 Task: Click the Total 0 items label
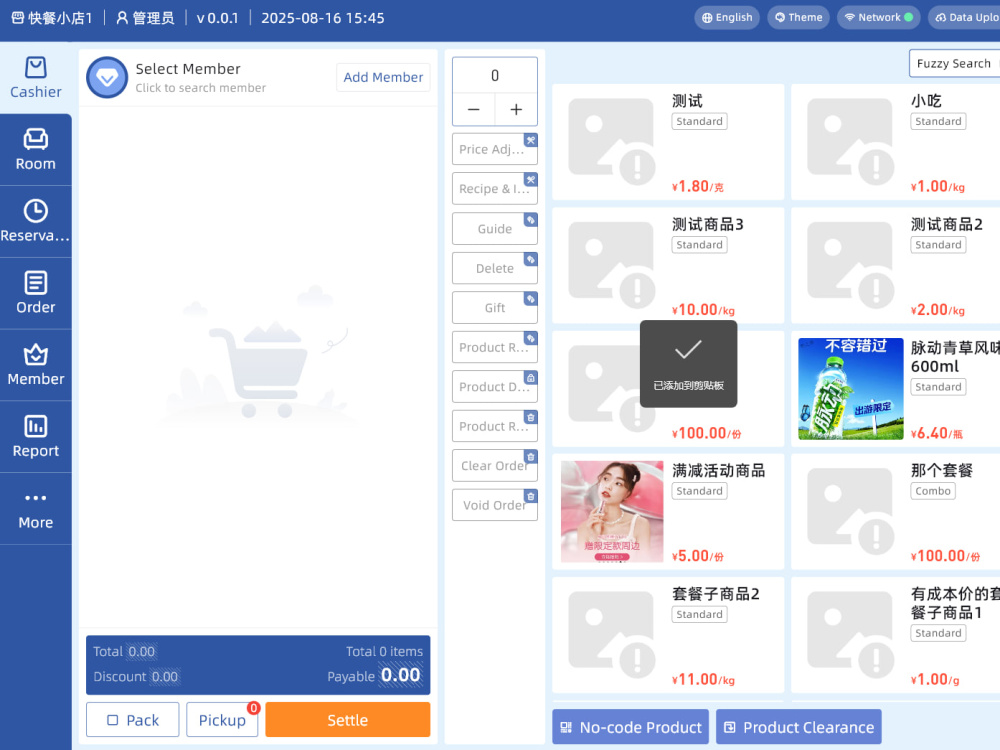click(384, 651)
